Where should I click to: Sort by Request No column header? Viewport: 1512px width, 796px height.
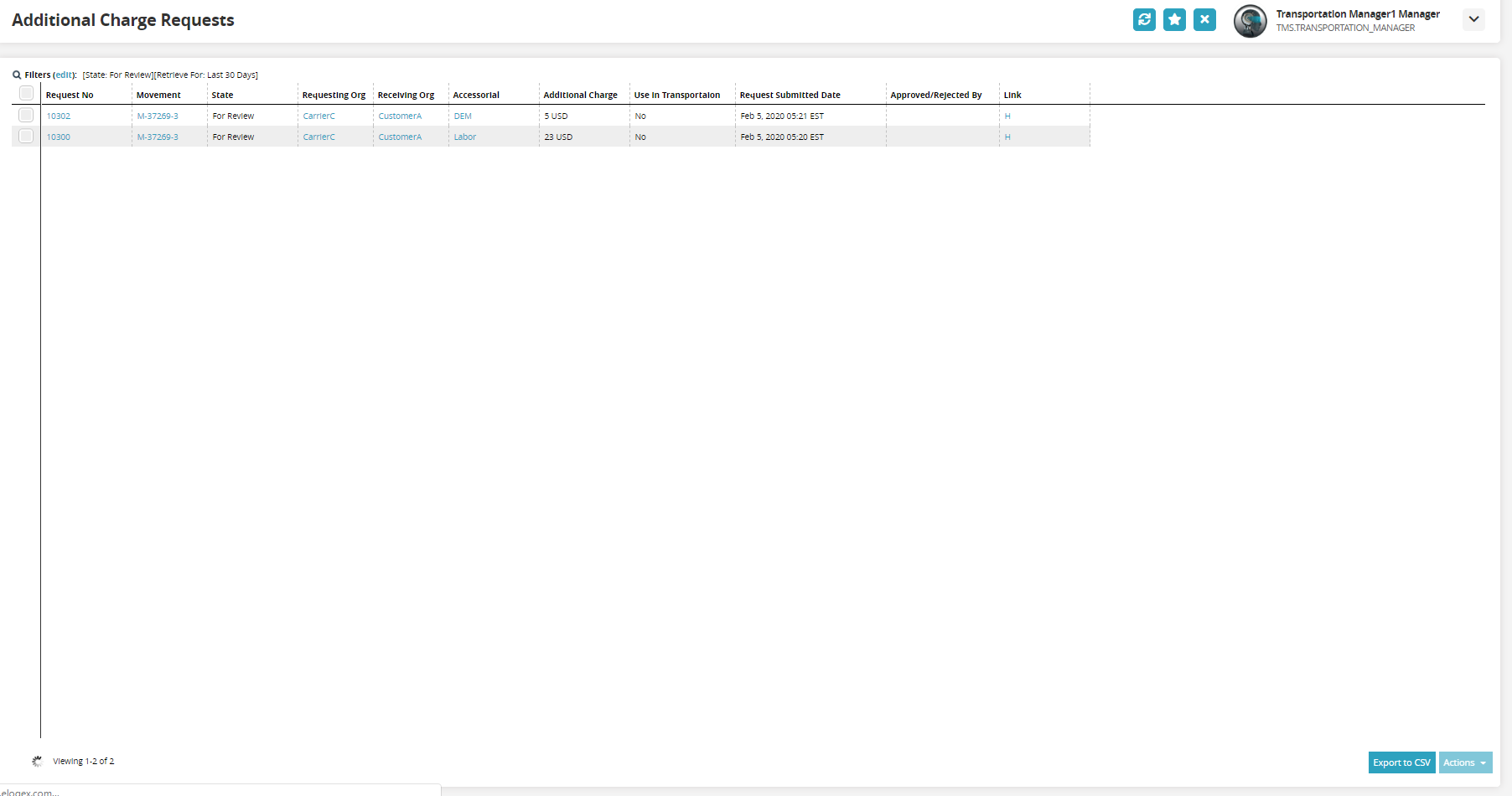tap(70, 95)
